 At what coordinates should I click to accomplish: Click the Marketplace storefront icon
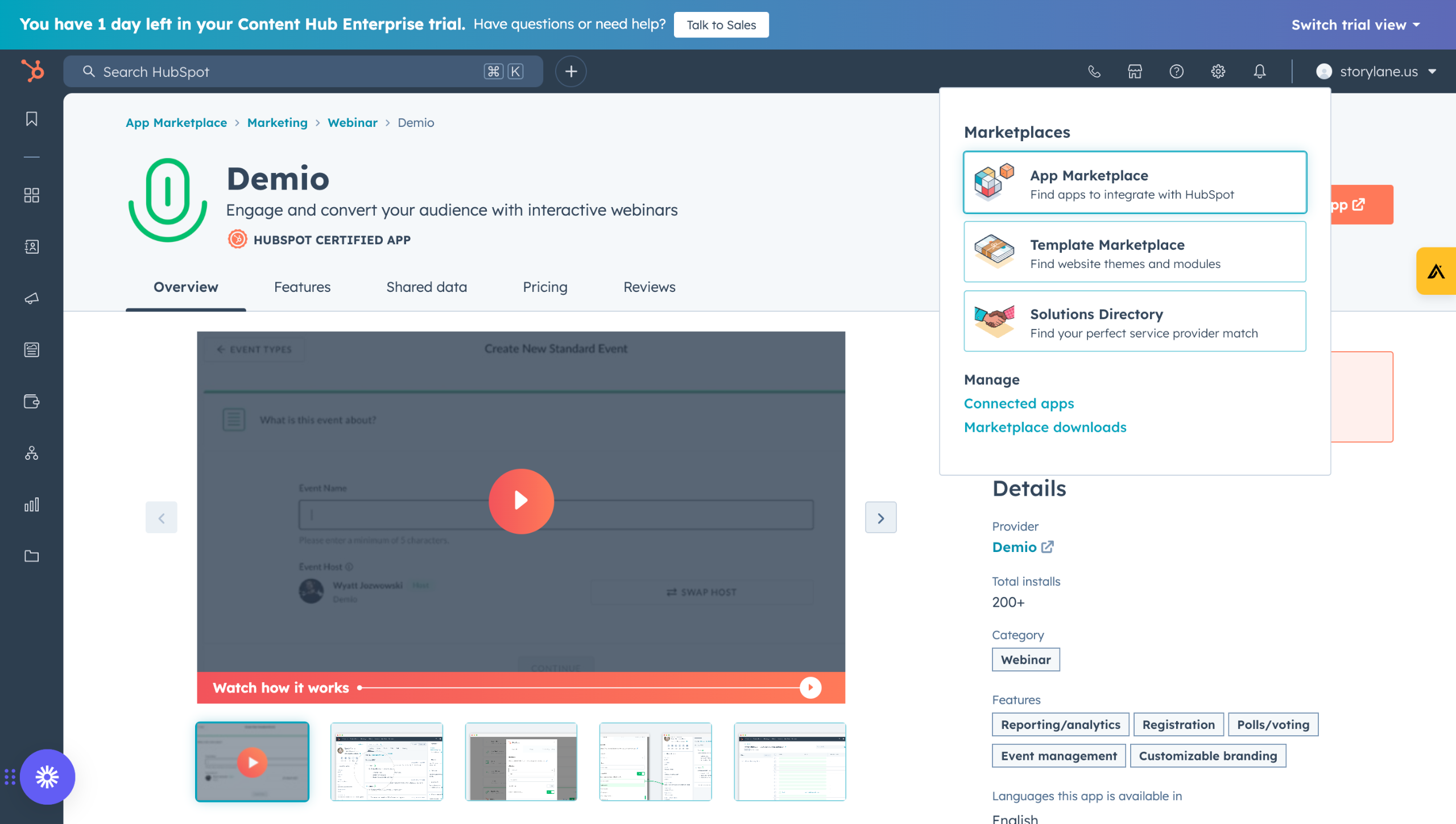coord(1135,71)
